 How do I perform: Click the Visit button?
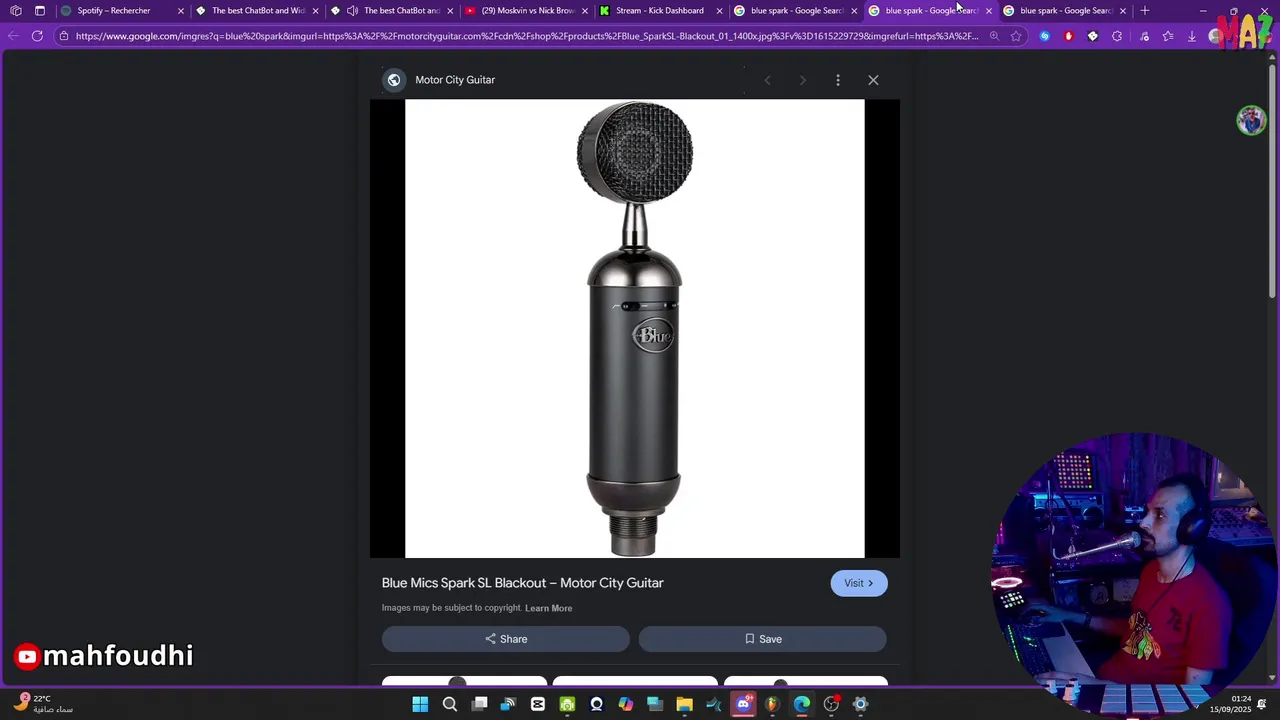(x=859, y=583)
